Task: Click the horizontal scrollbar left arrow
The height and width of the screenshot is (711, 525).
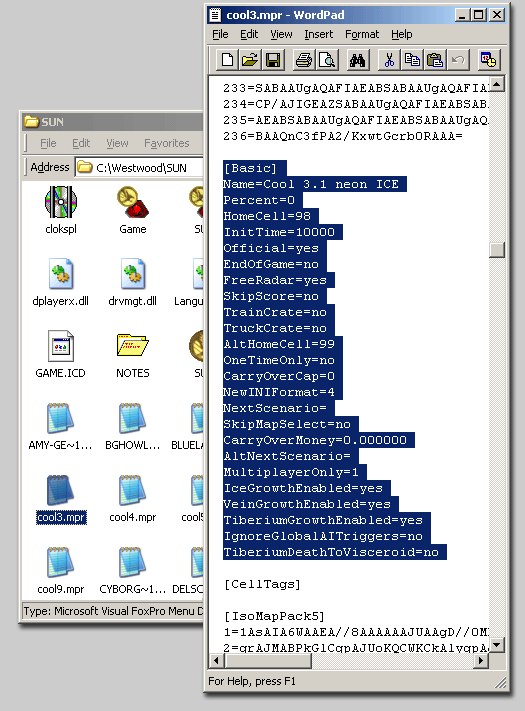Action: (216, 661)
